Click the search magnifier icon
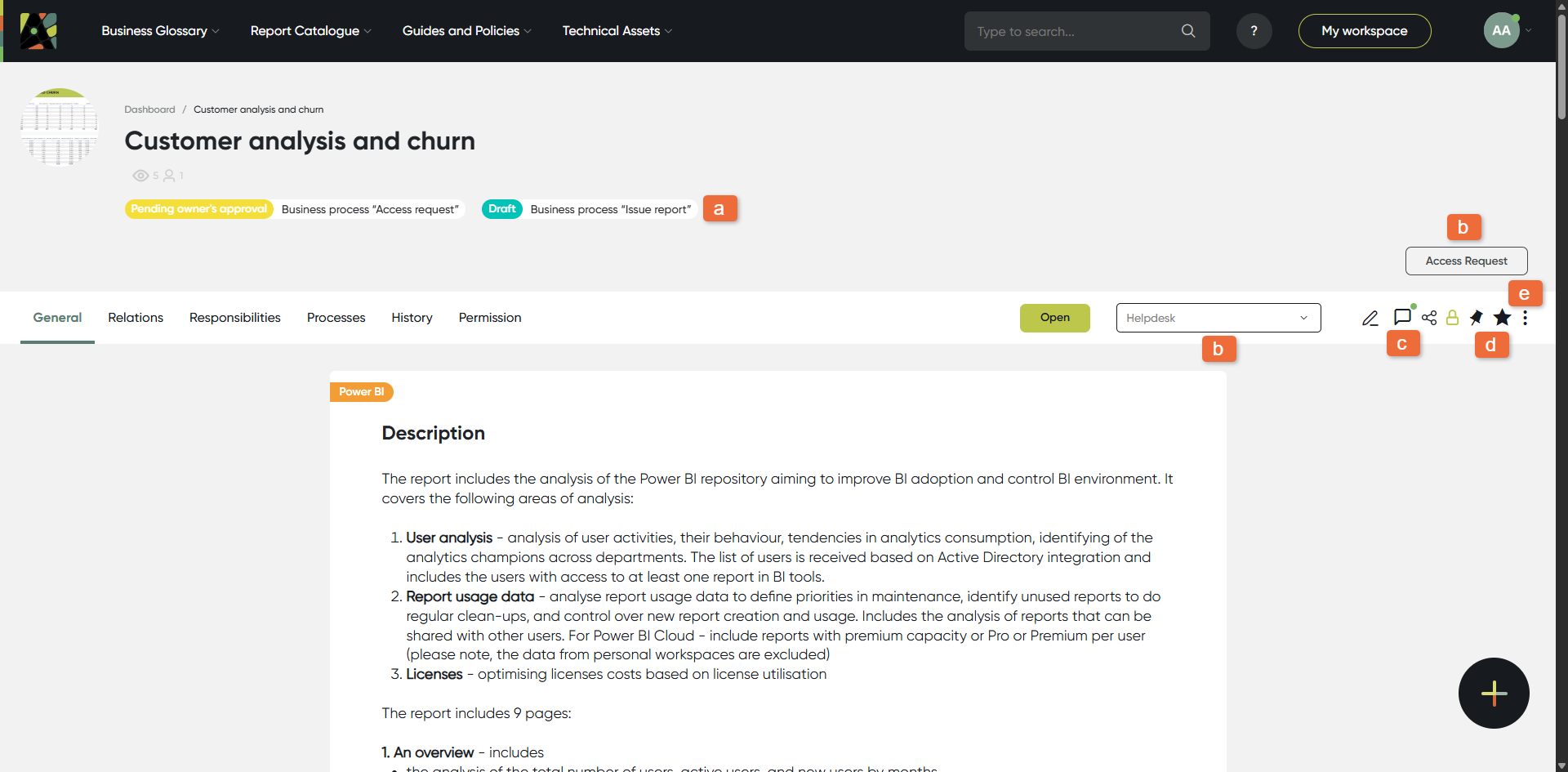 click(1188, 31)
